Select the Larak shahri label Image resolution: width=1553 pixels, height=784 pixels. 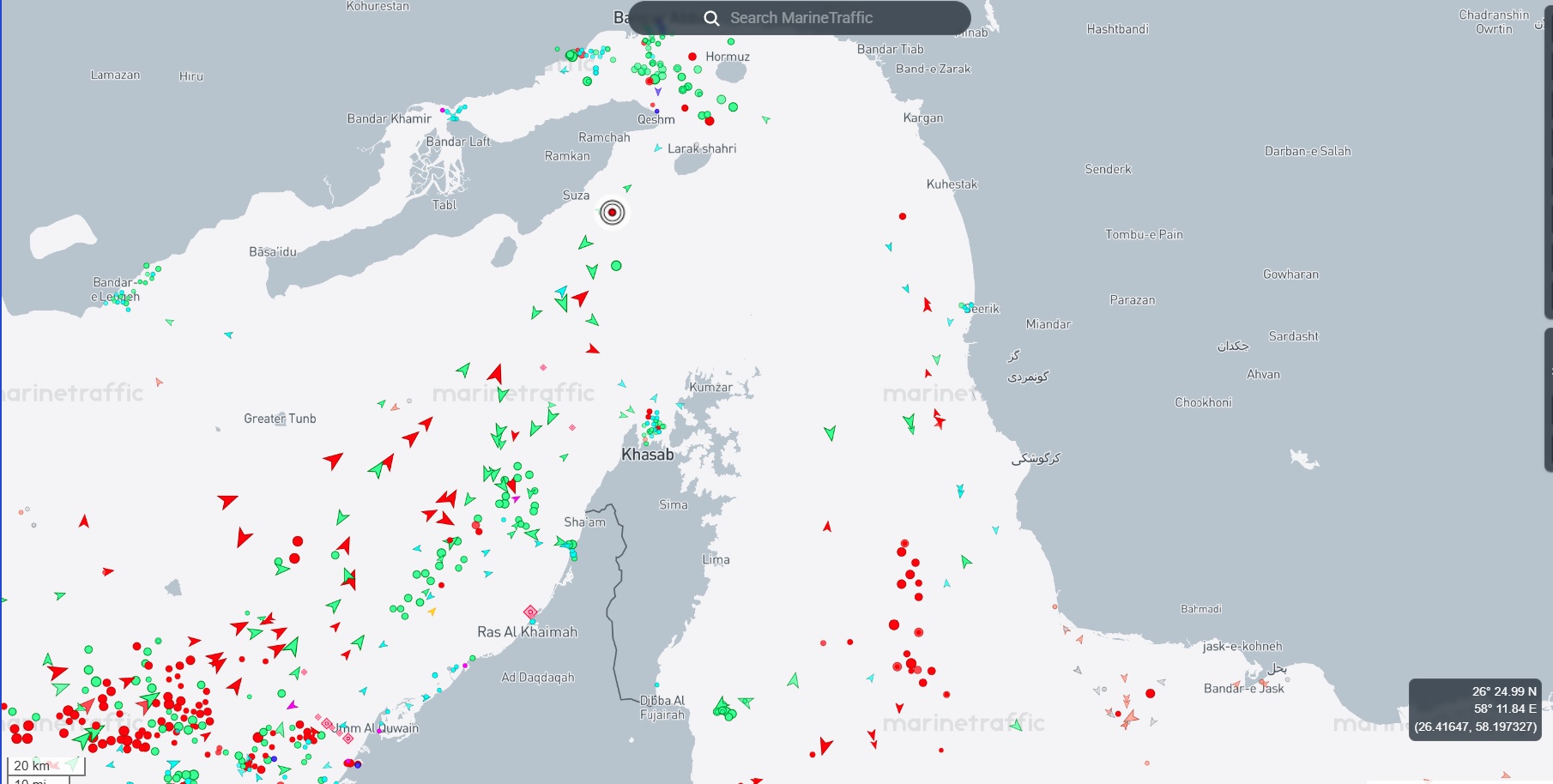tap(702, 148)
